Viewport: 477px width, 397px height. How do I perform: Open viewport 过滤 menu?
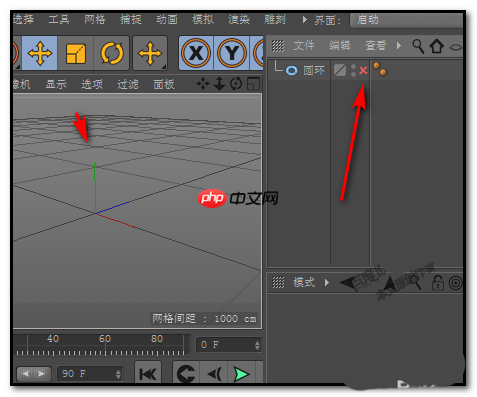click(x=128, y=84)
